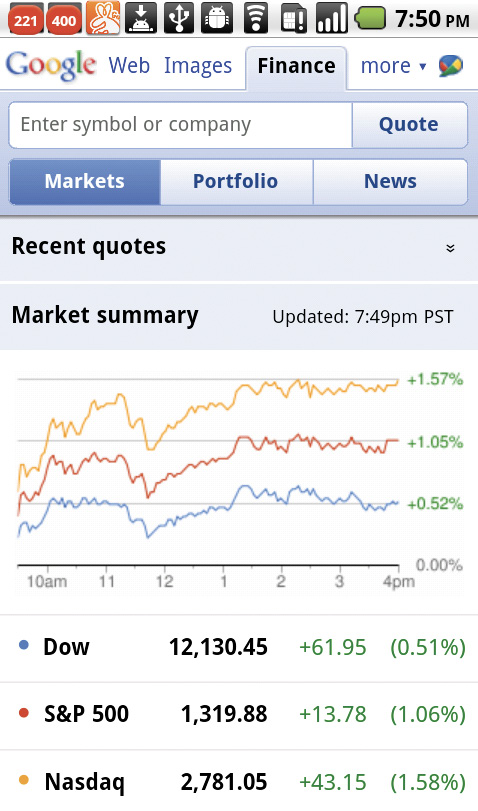Switch to the News tab

click(x=391, y=182)
